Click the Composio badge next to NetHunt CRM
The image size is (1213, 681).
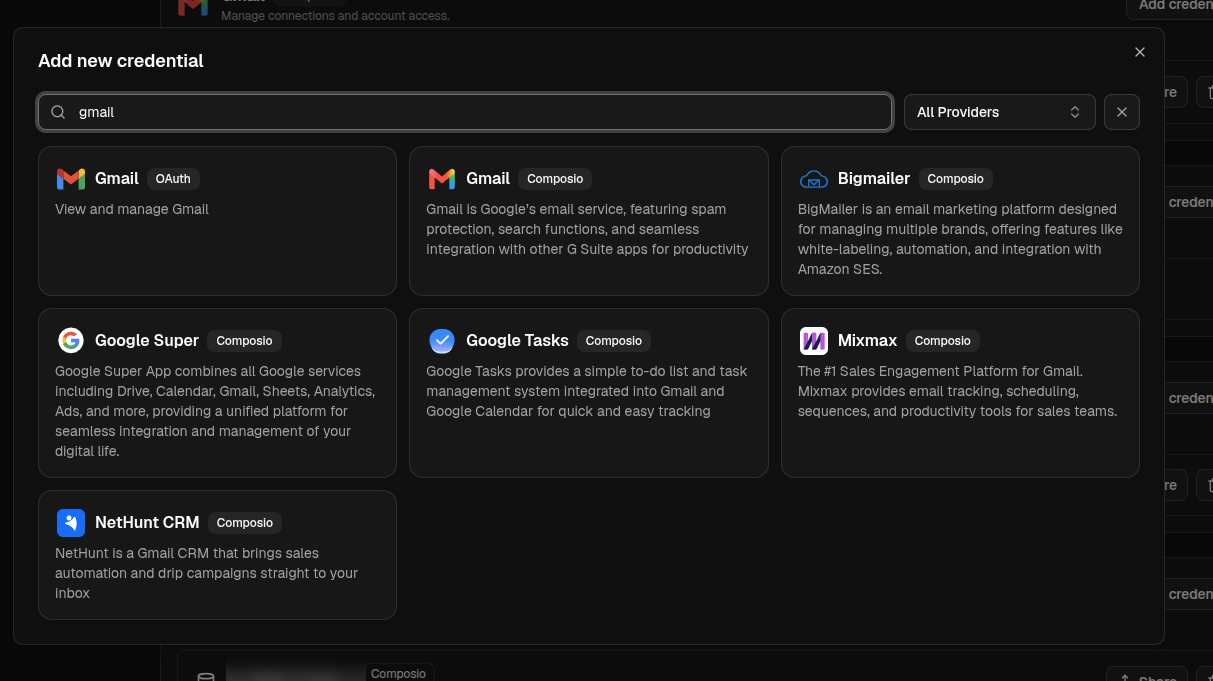click(x=245, y=523)
